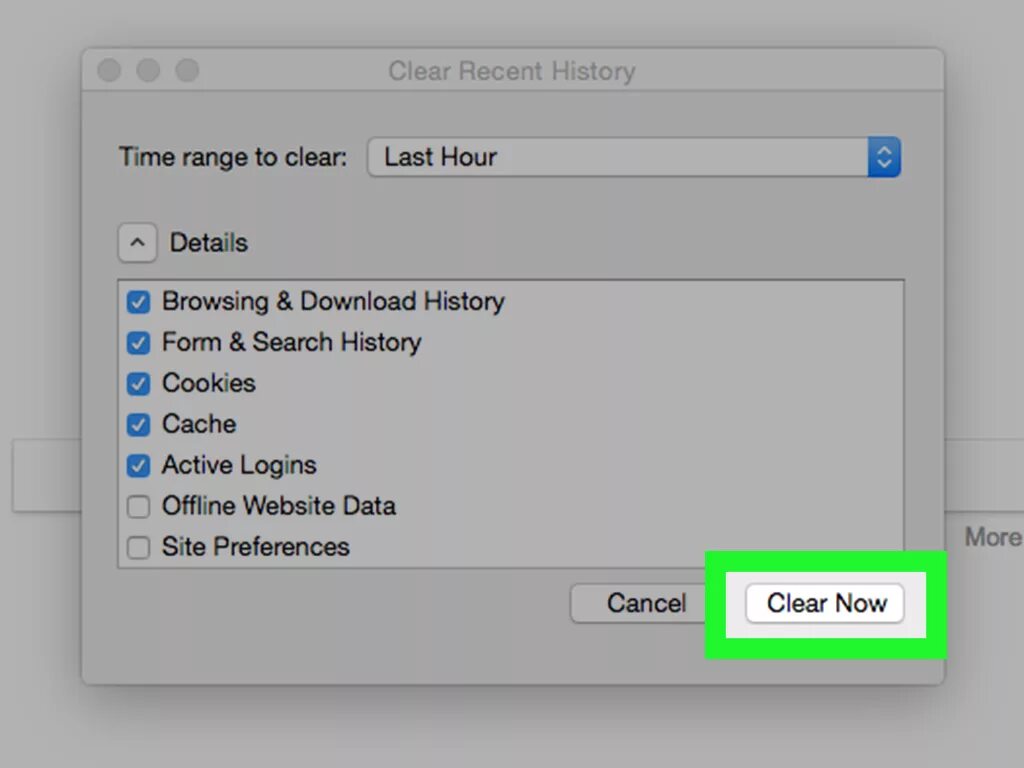Toggle the Form & Search History checkbox
The height and width of the screenshot is (768, 1024).
point(138,342)
